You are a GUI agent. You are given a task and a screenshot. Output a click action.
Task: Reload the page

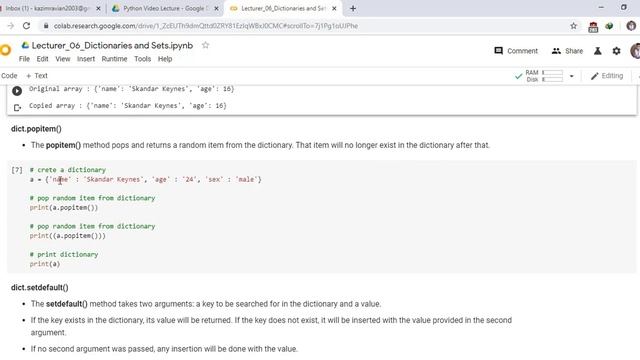pos(27,26)
